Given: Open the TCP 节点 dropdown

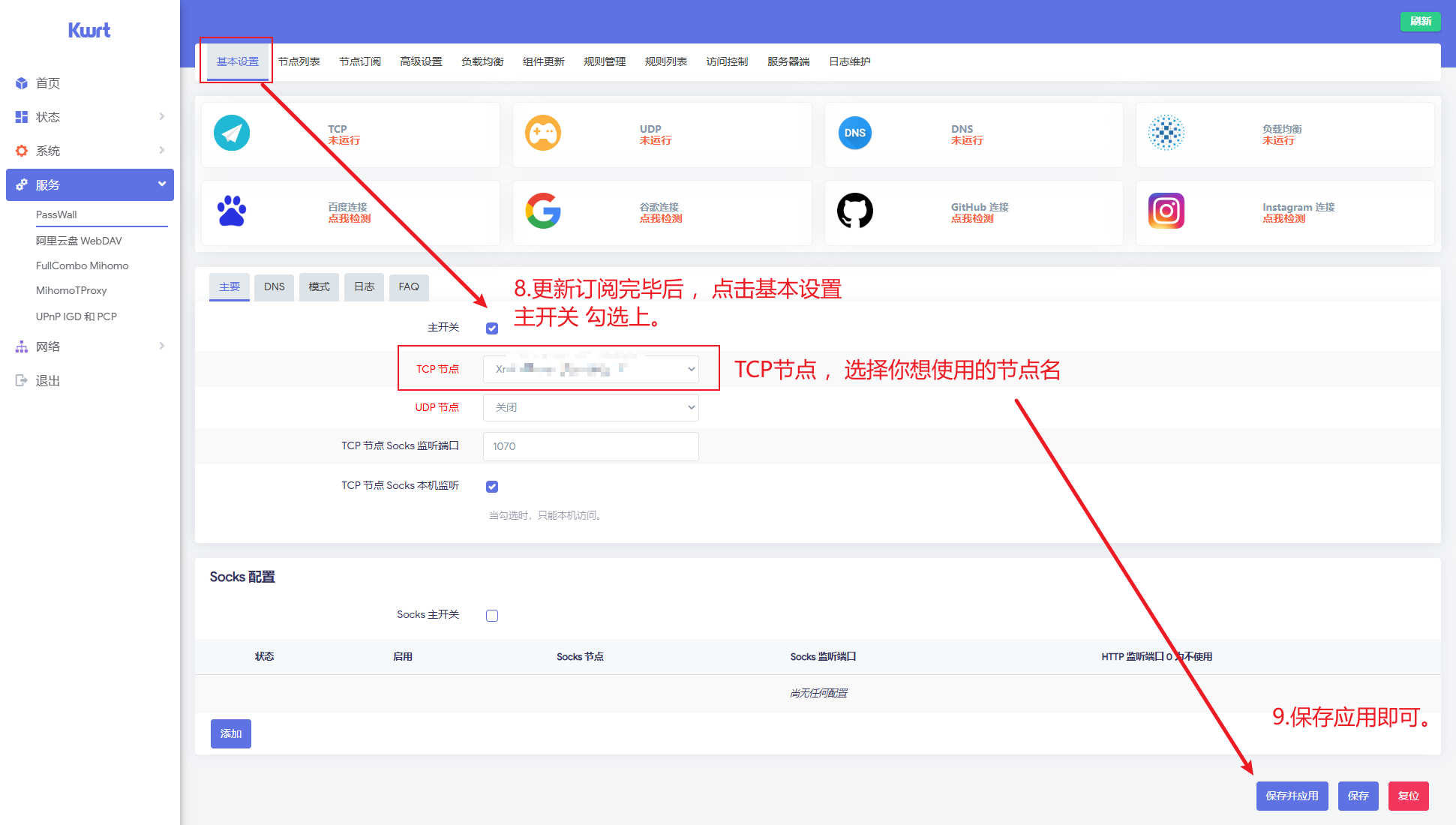Looking at the screenshot, I should tap(591, 369).
